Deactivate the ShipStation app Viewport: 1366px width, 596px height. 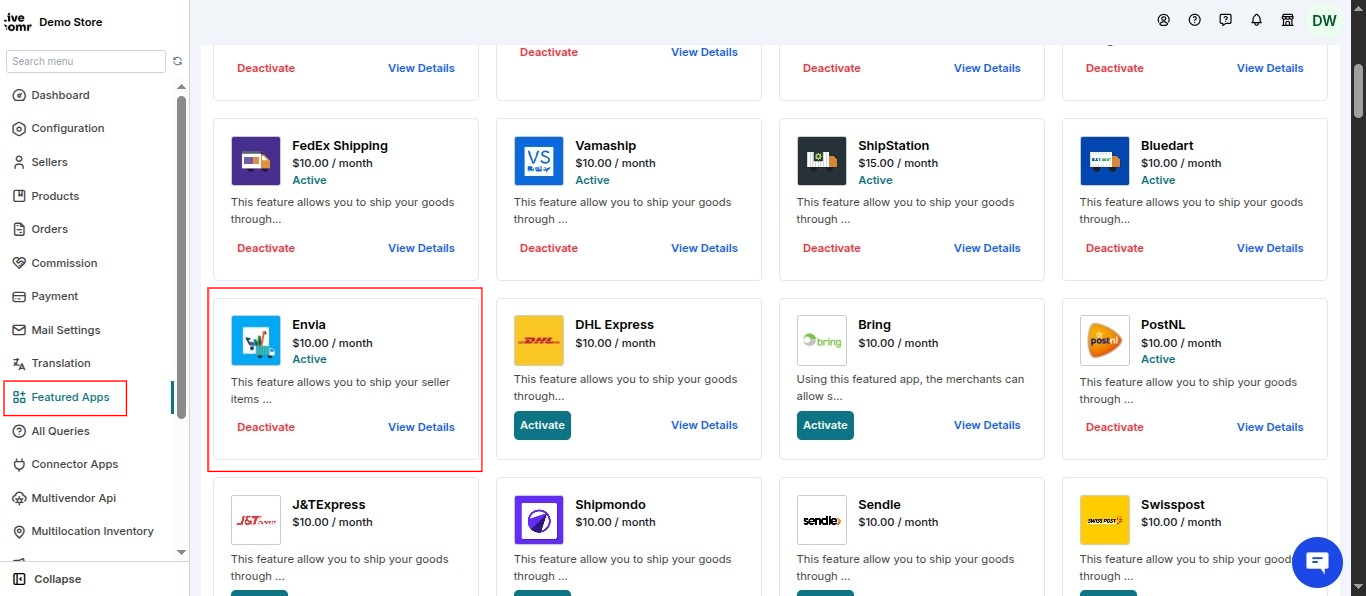831,248
